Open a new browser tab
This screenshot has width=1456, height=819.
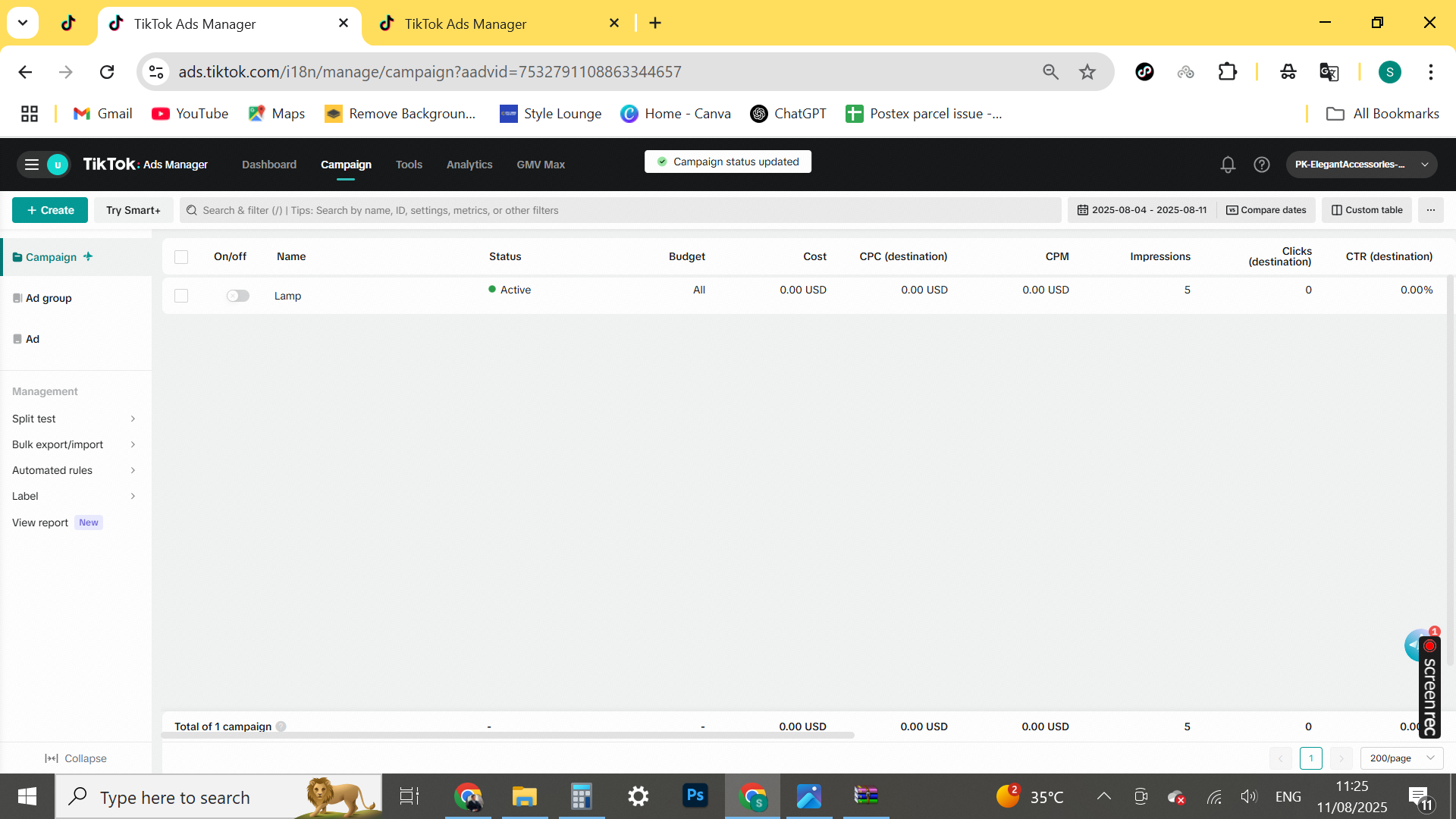pyautogui.click(x=655, y=24)
